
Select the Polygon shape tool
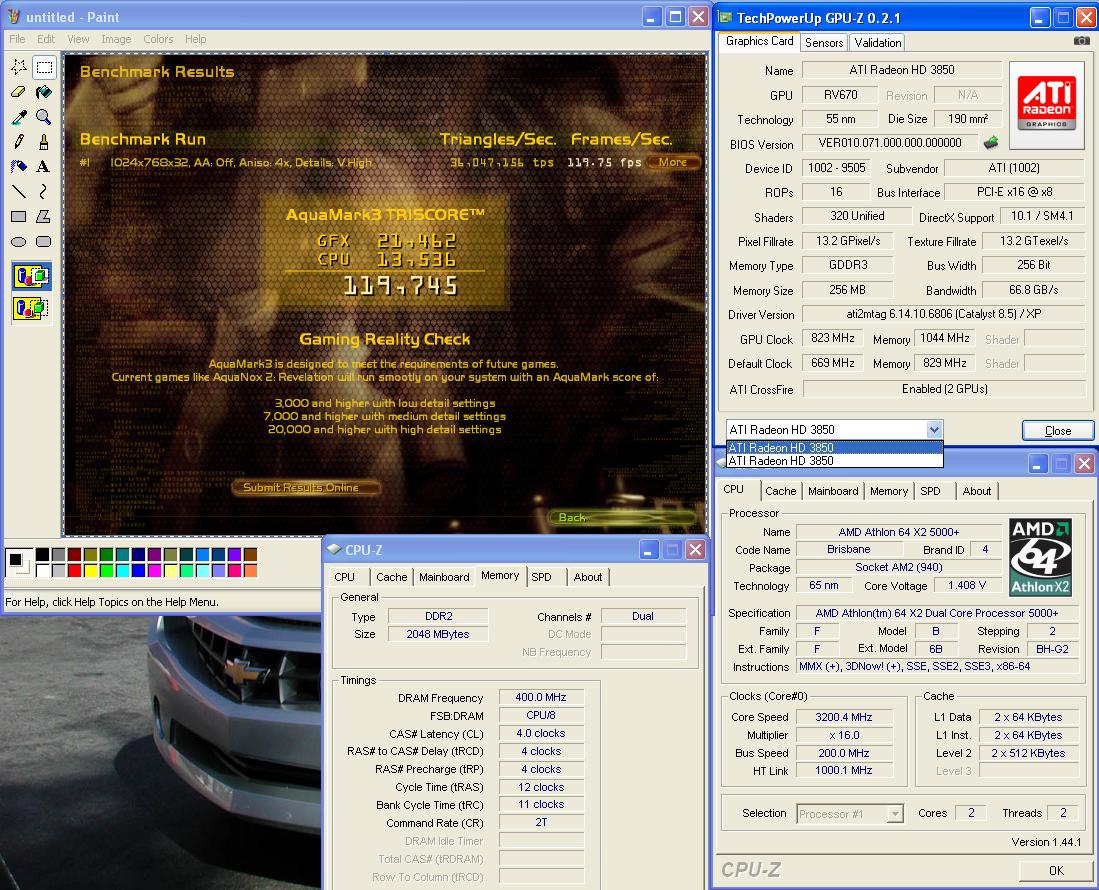click(43, 217)
